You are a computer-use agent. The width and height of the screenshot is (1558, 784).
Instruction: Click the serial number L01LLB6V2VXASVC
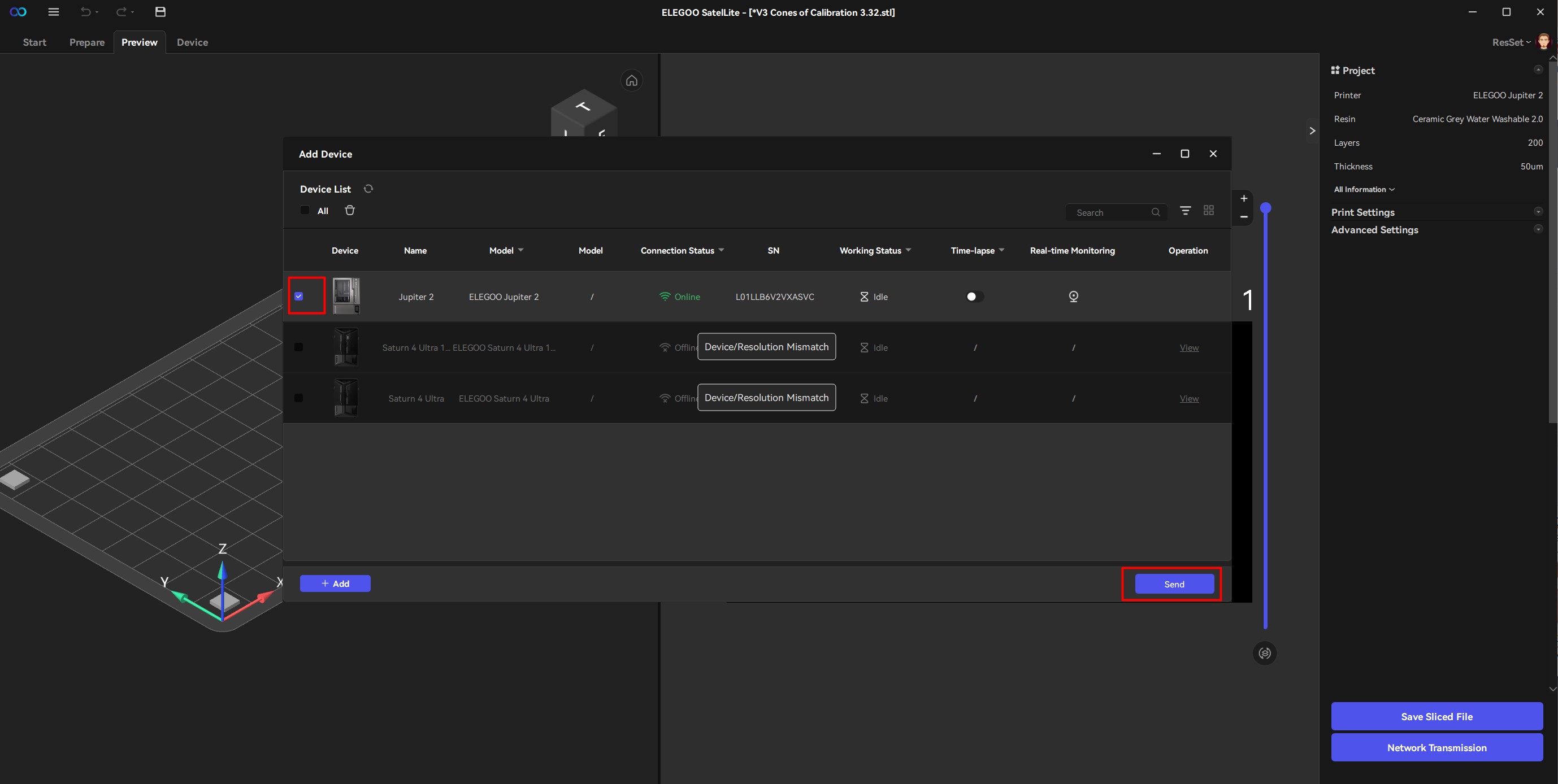(x=775, y=297)
